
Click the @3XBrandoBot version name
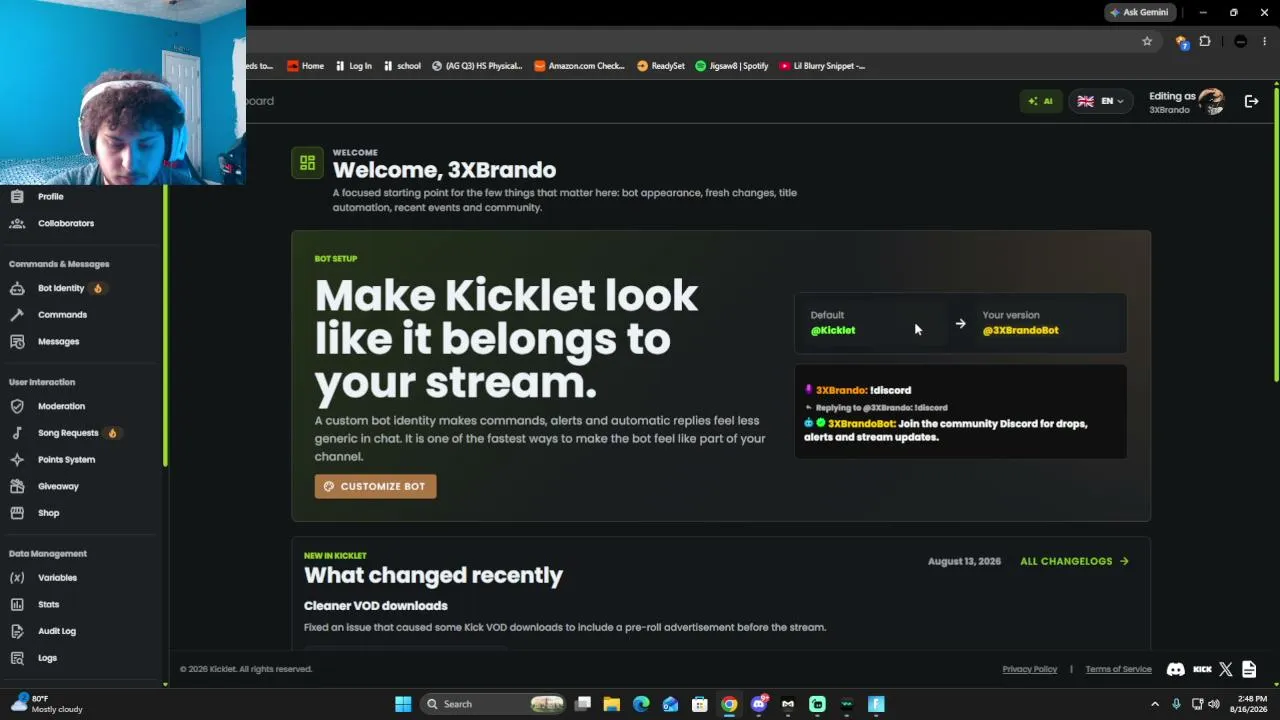[x=1020, y=330]
